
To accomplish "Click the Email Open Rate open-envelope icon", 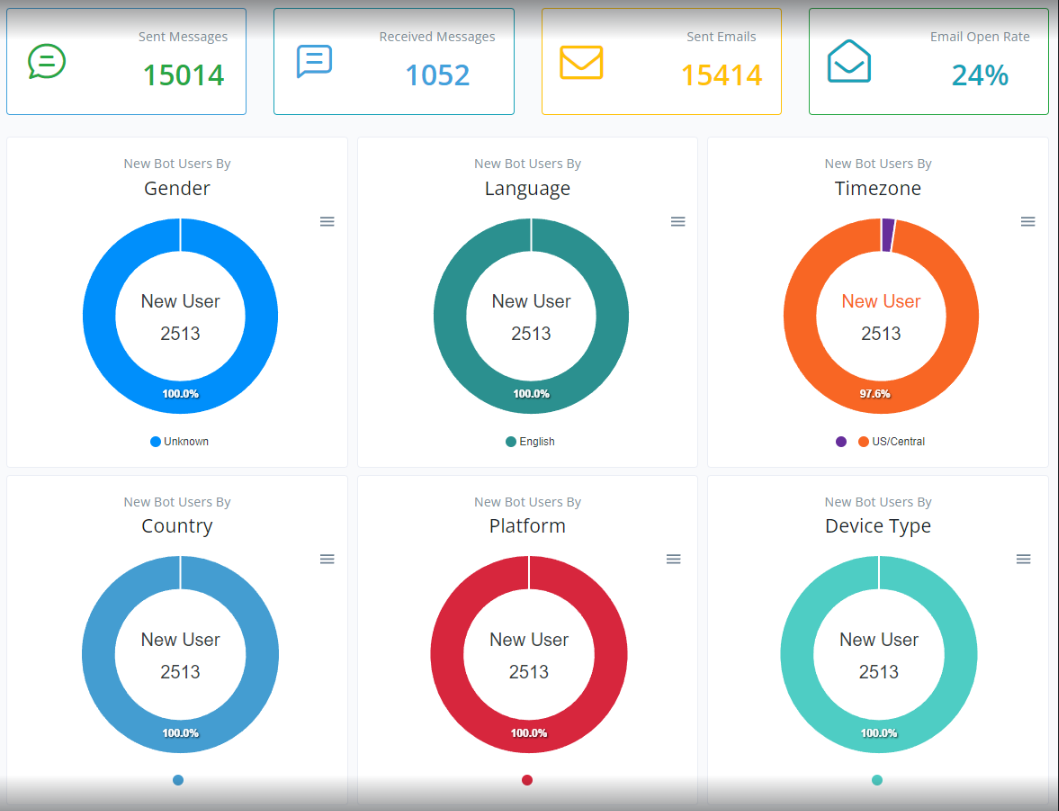I will (849, 62).
